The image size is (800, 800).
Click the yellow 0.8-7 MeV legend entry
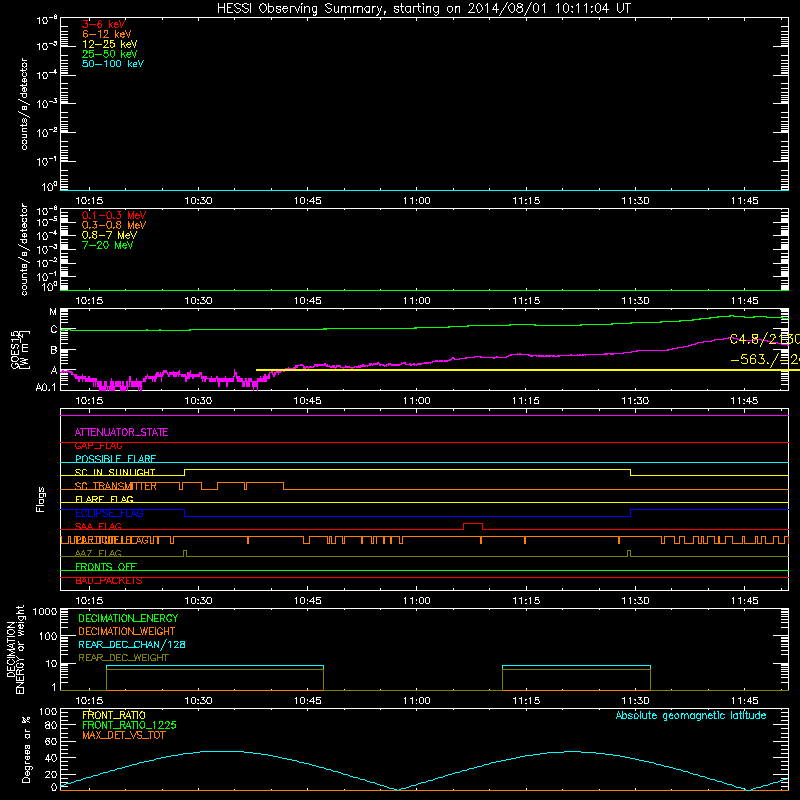coord(109,235)
